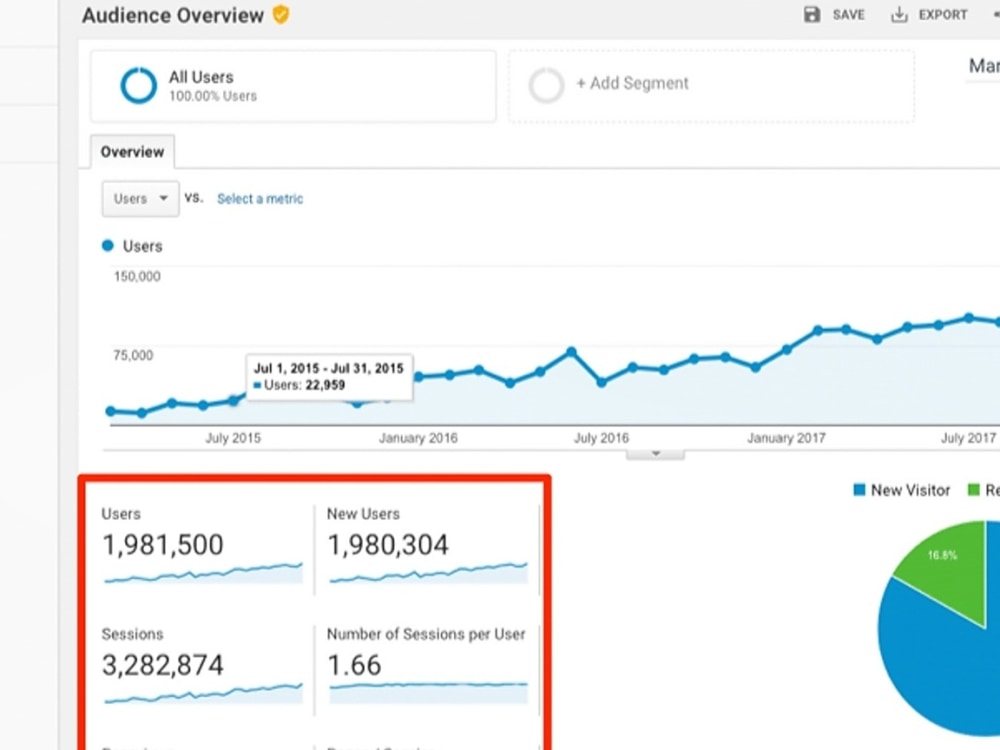1000x750 pixels.
Task: Click the first data point on the Users chart
Action: (x=111, y=411)
